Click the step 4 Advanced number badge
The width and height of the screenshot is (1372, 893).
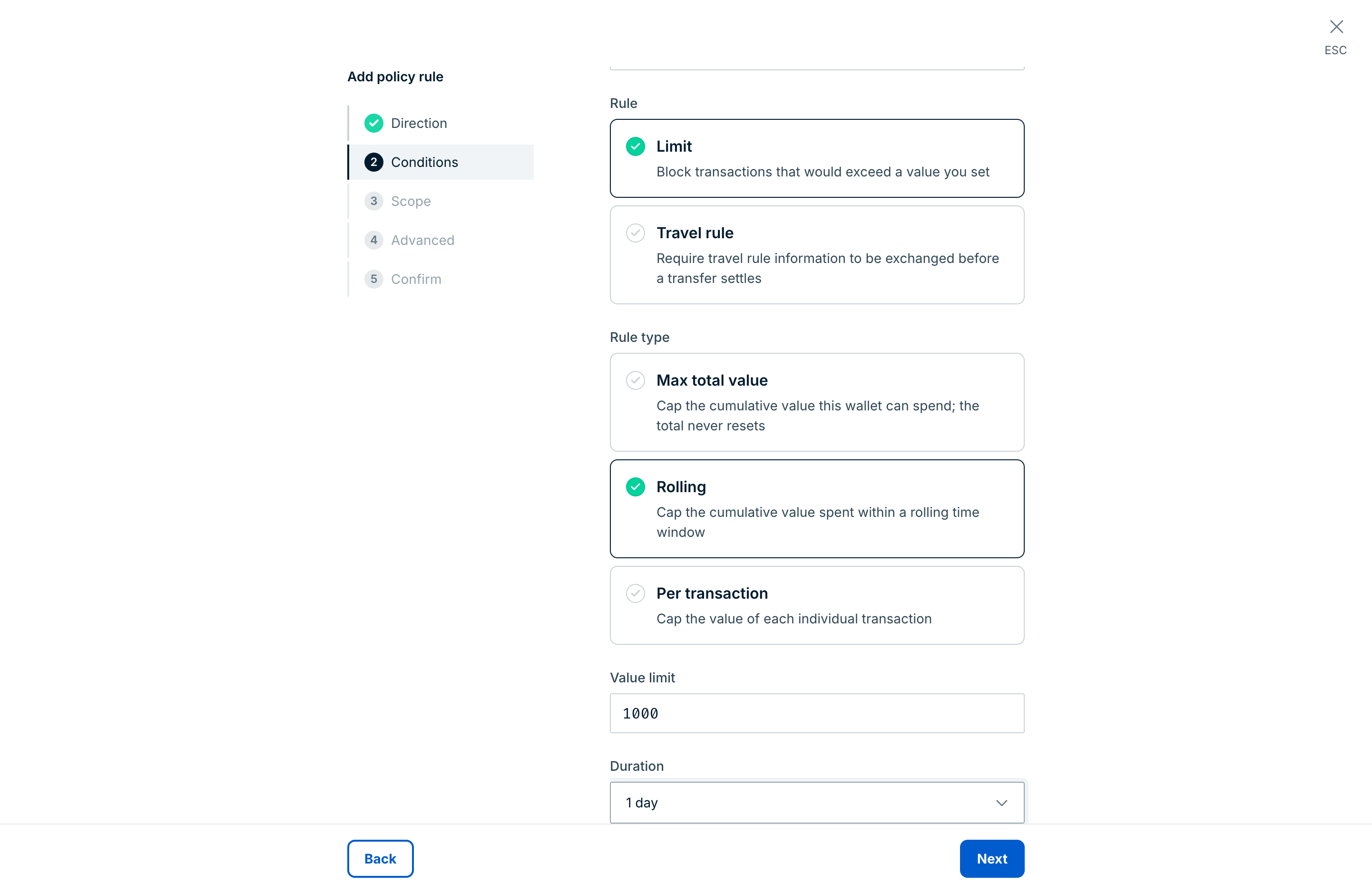(373, 240)
